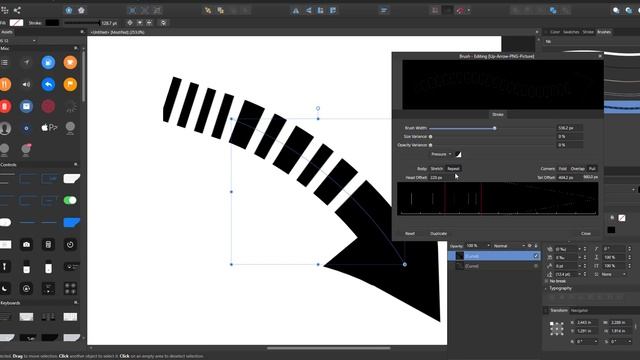Click the pressure curve profile icon
The height and width of the screenshot is (360, 640).
tap(458, 154)
